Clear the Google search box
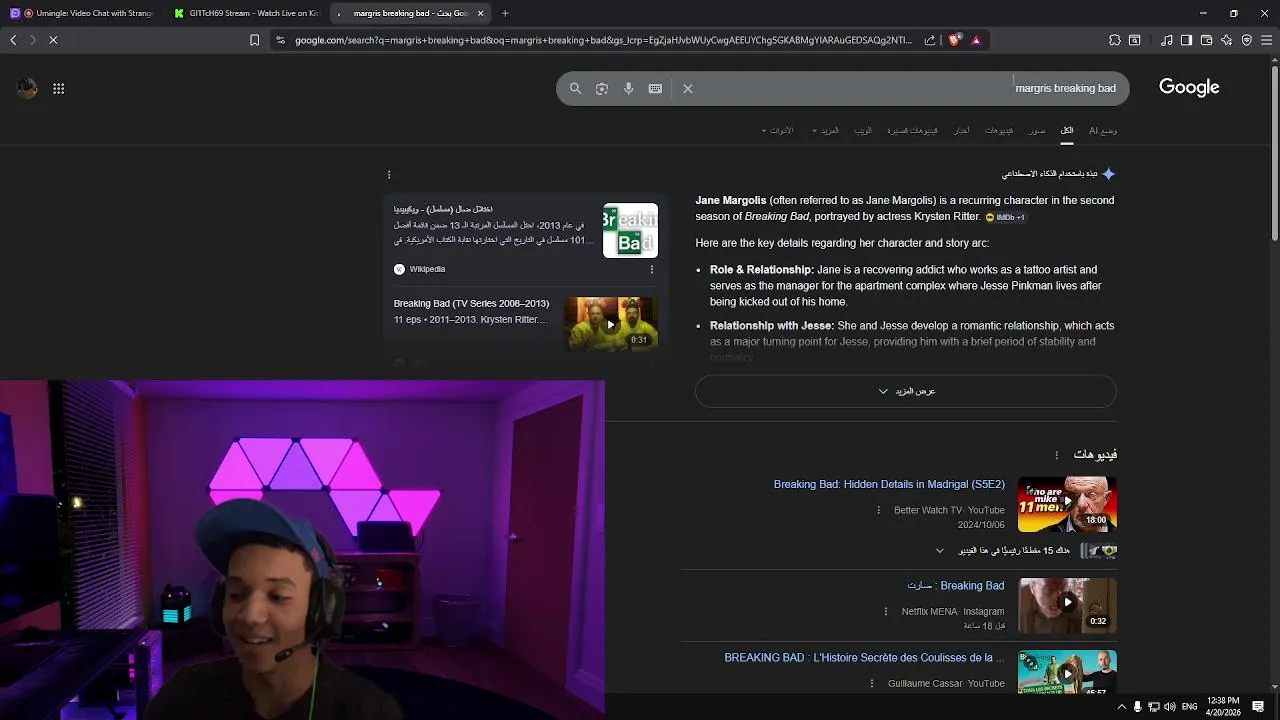Viewport: 1280px width, 720px height. click(x=688, y=88)
